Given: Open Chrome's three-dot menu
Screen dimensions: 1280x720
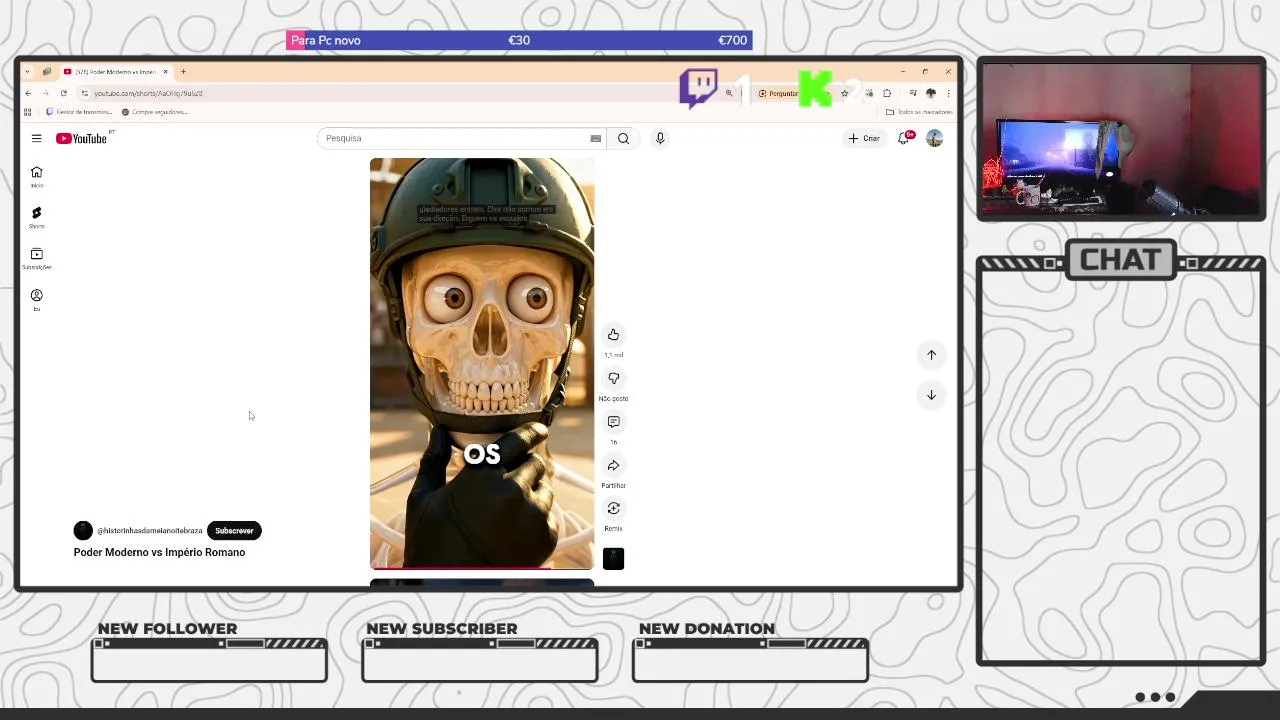Looking at the screenshot, I should pos(948,93).
